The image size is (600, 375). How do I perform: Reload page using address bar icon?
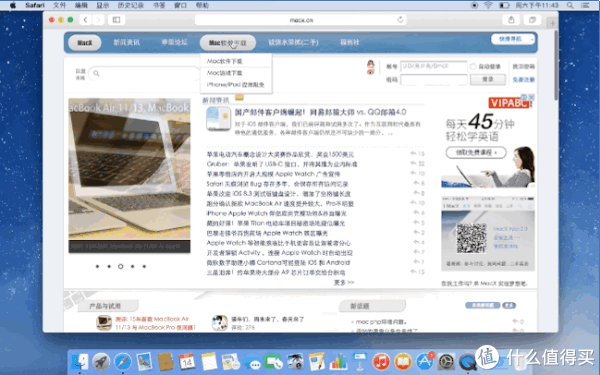(x=400, y=20)
